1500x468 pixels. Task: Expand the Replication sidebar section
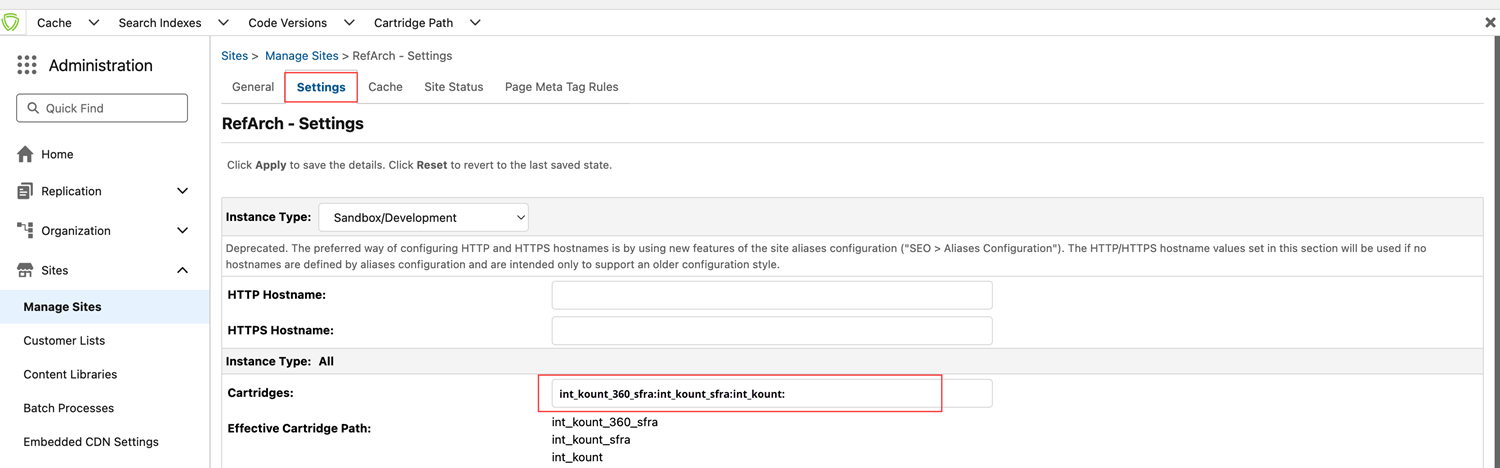click(x=182, y=191)
